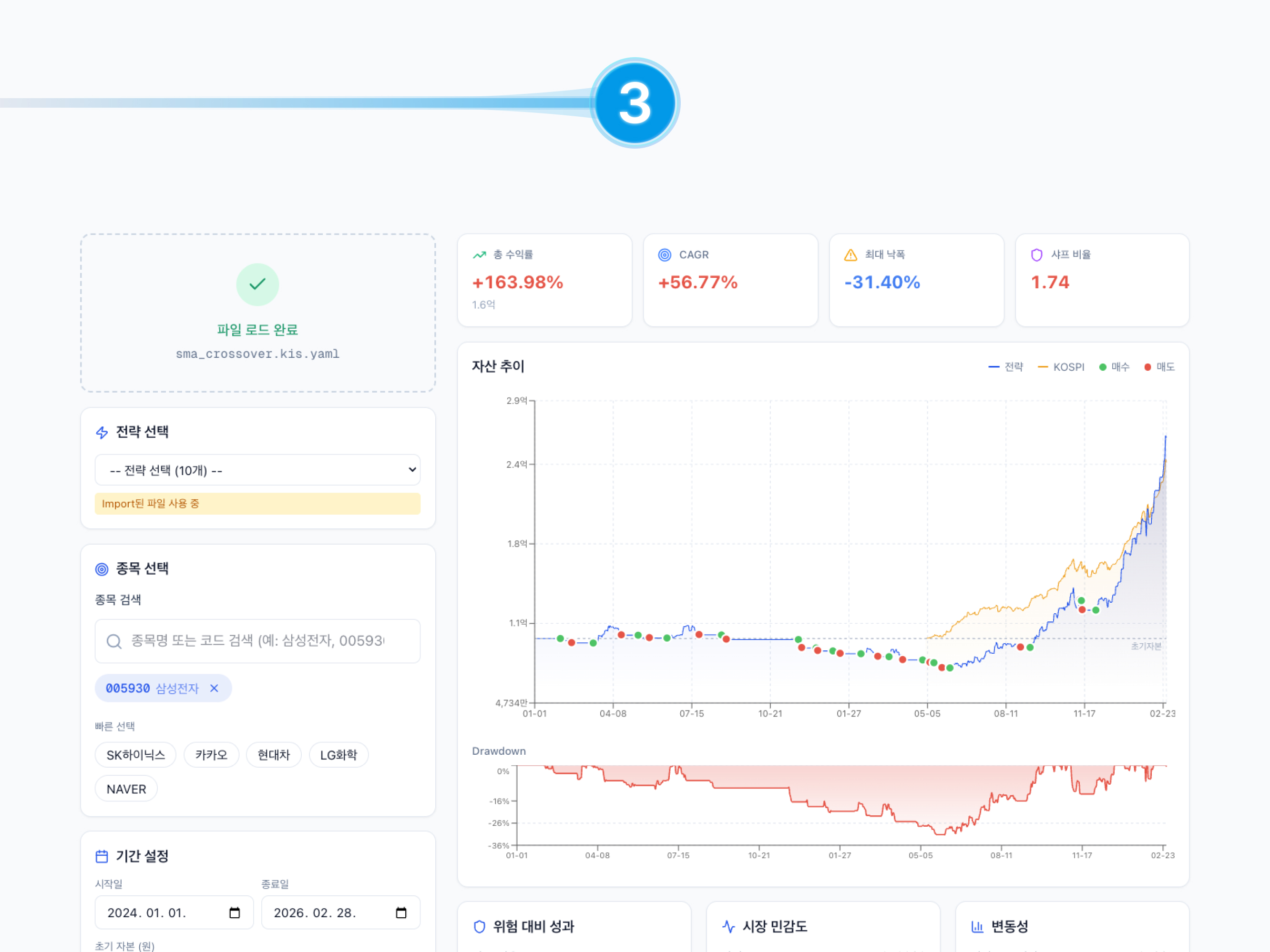Click the target icon beside 종목 선택
Screen dimensions: 1270x952
coord(102,569)
